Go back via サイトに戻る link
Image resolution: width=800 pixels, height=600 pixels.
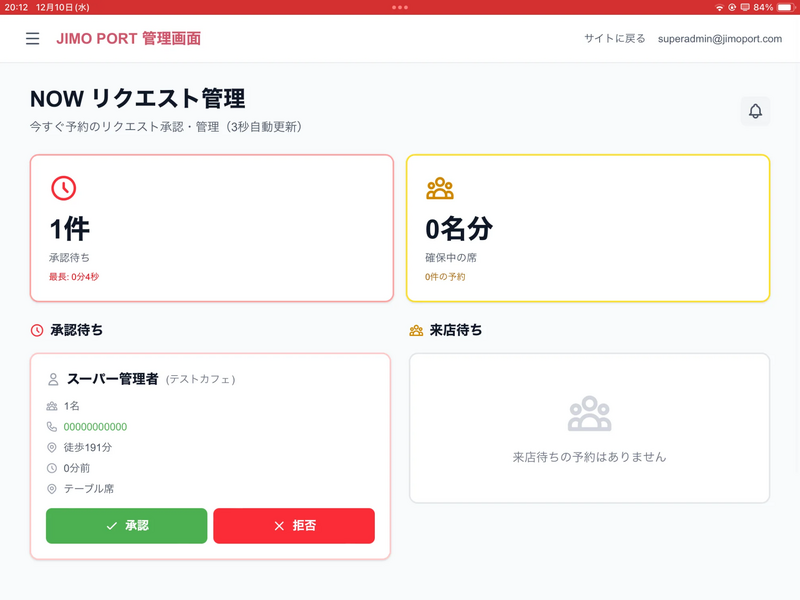click(615, 38)
